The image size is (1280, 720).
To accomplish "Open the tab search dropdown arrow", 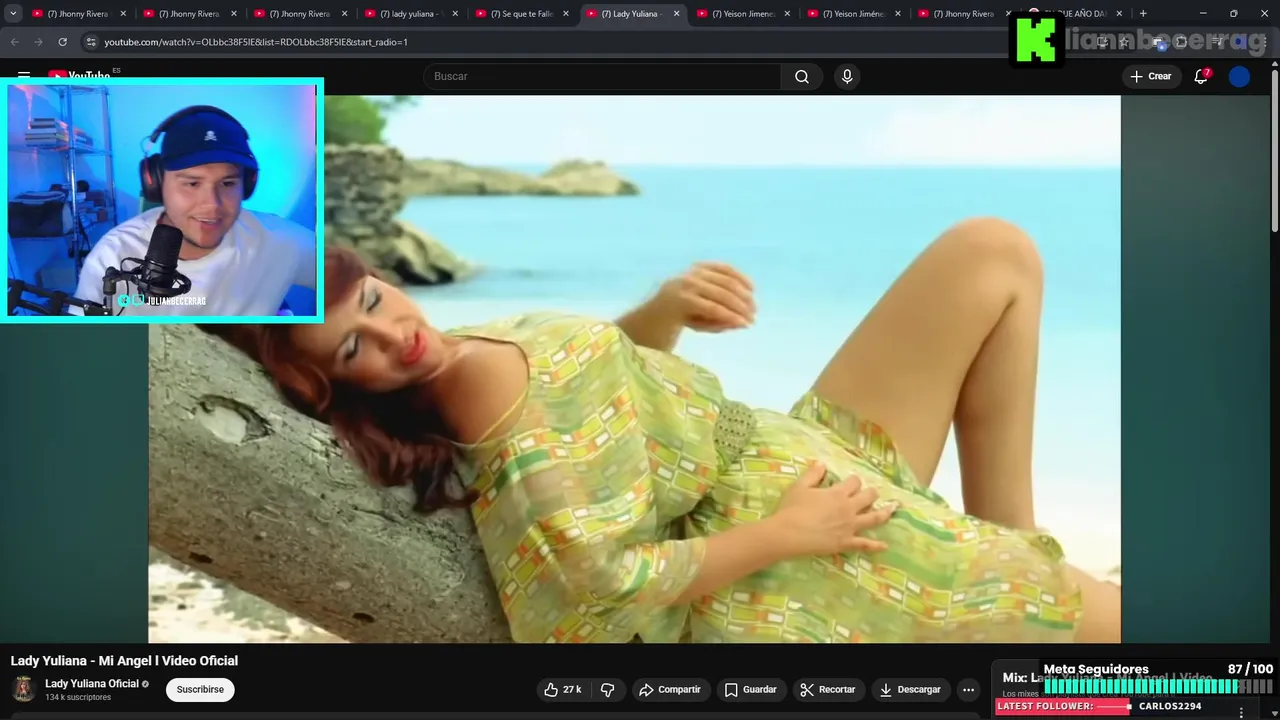I will (13, 14).
